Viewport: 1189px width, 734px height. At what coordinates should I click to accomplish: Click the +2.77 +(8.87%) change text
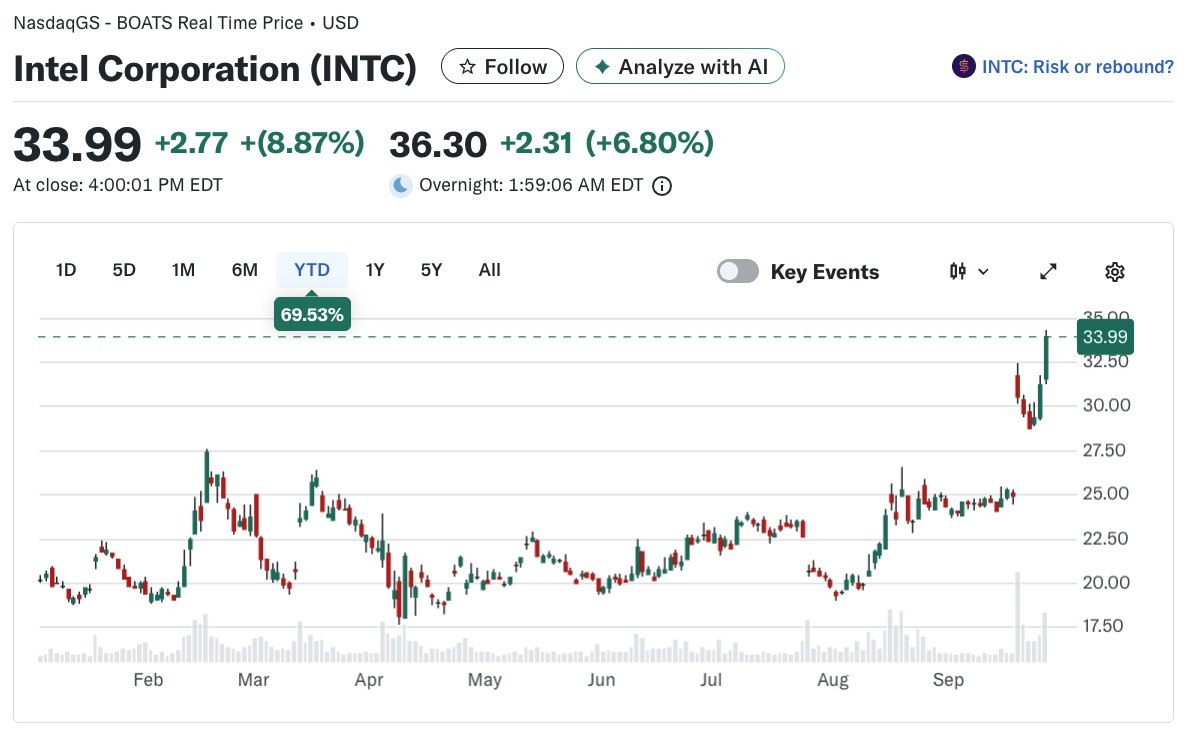pos(259,143)
